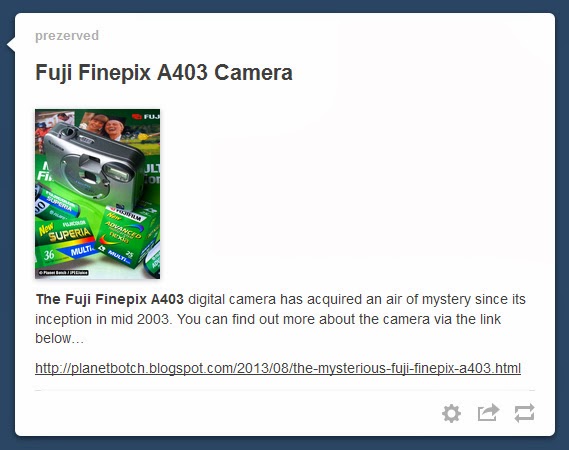This screenshot has width=569, height=450.
Task: Click the post's left speech-bubble pointer
Action: [x=11, y=44]
